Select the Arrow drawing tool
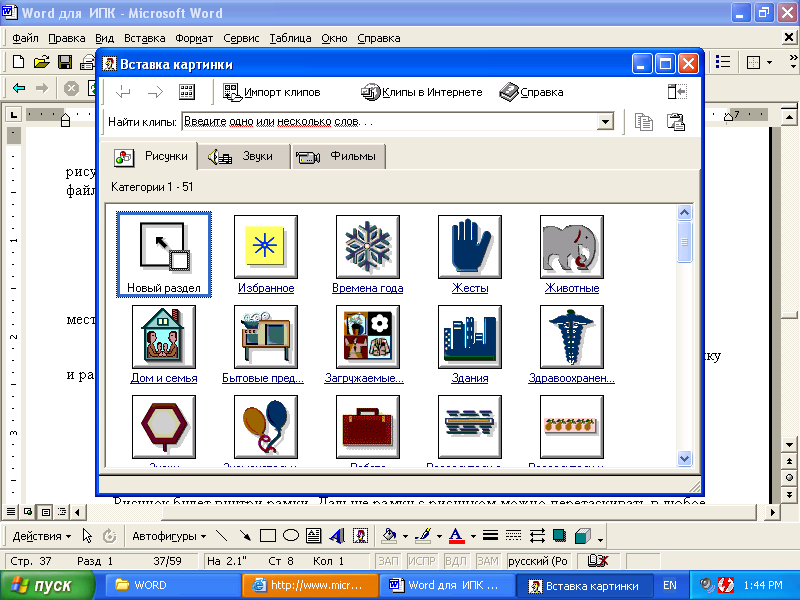The width and height of the screenshot is (800, 600). 245,536
